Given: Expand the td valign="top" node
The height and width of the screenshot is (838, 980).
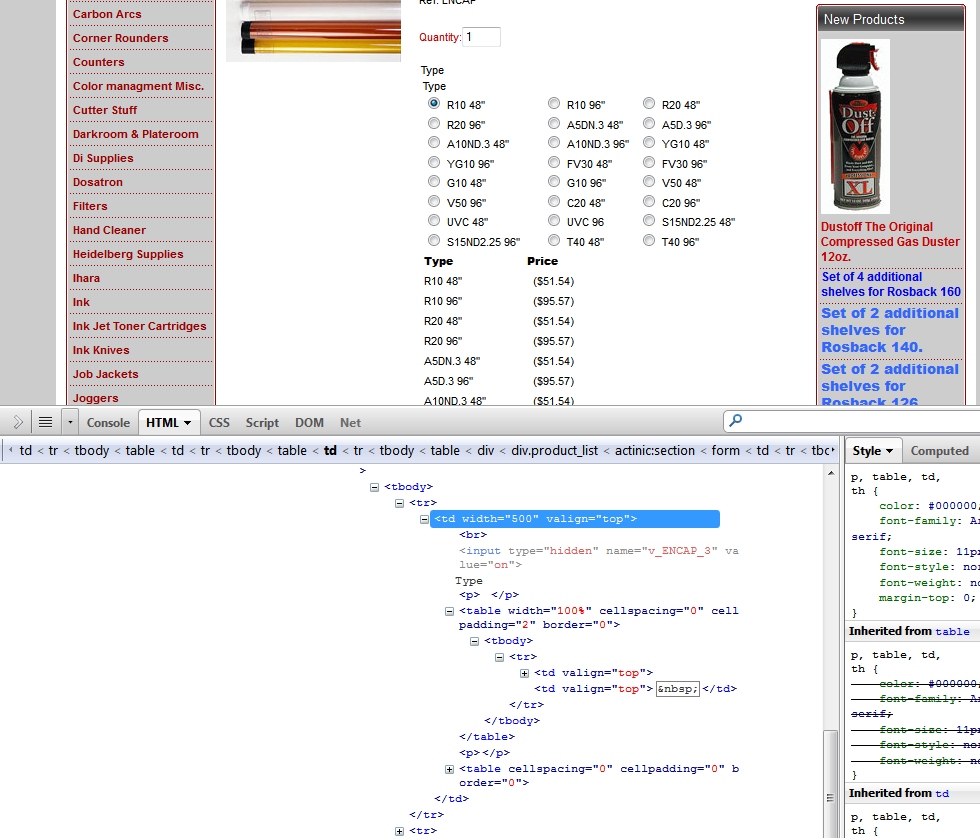Looking at the screenshot, I should point(525,673).
